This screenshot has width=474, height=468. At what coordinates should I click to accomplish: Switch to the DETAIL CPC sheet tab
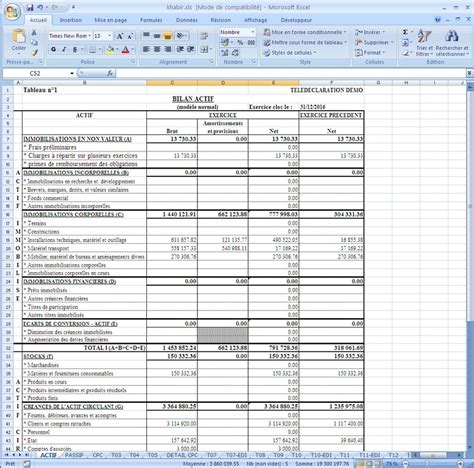pyautogui.click(x=182, y=455)
